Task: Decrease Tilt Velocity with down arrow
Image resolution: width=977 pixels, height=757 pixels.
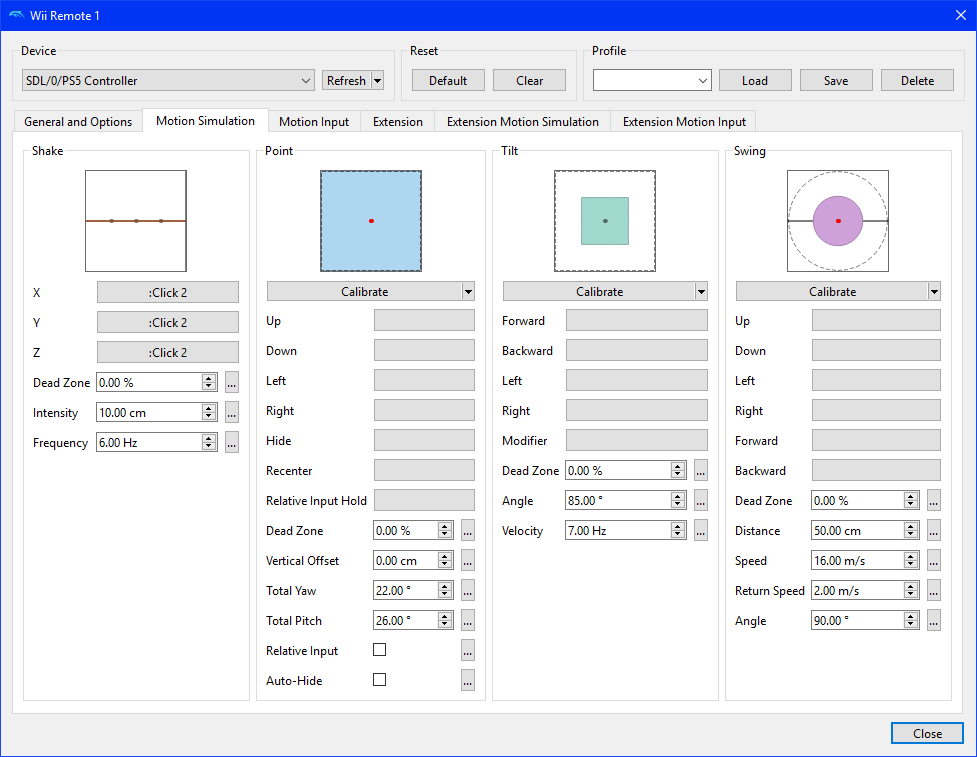Action: pos(678,535)
